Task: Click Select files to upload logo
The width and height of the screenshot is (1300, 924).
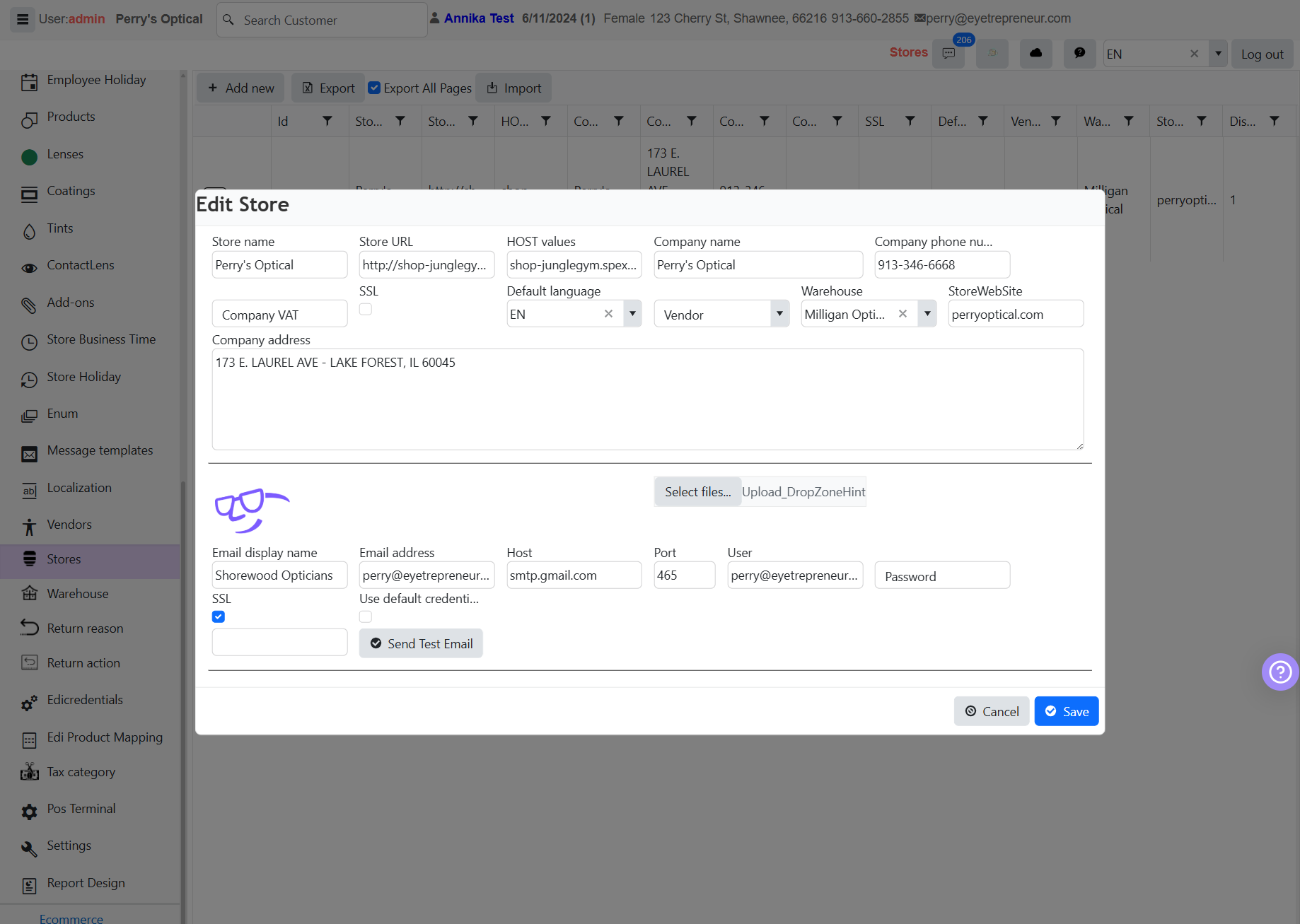Action: point(697,491)
